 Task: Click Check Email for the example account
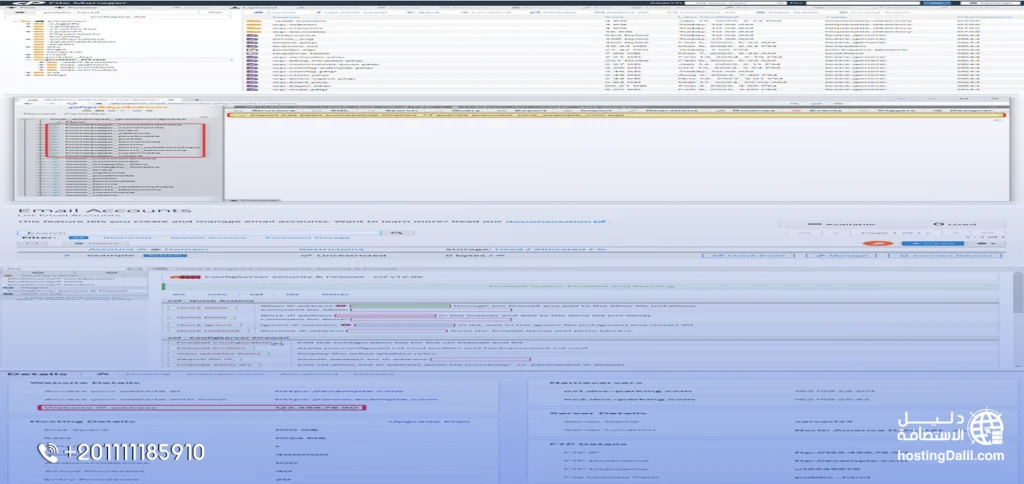[x=748, y=255]
